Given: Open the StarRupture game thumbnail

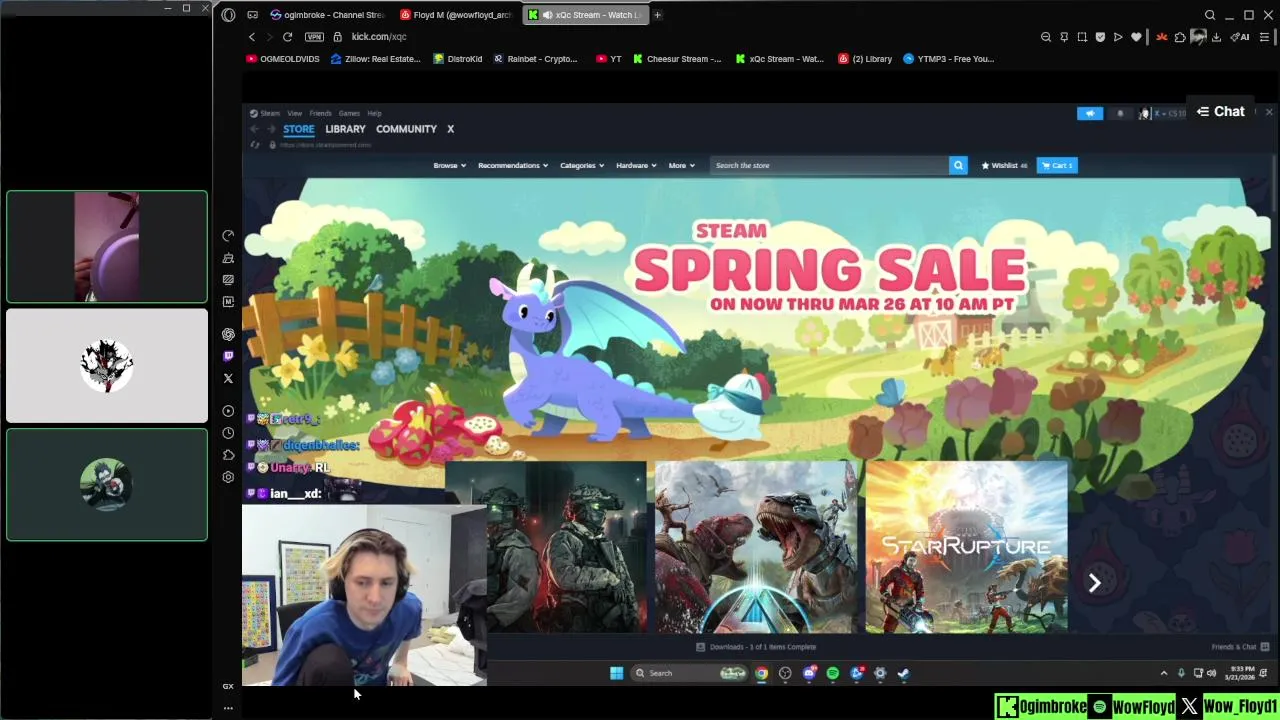Looking at the screenshot, I should tap(966, 547).
